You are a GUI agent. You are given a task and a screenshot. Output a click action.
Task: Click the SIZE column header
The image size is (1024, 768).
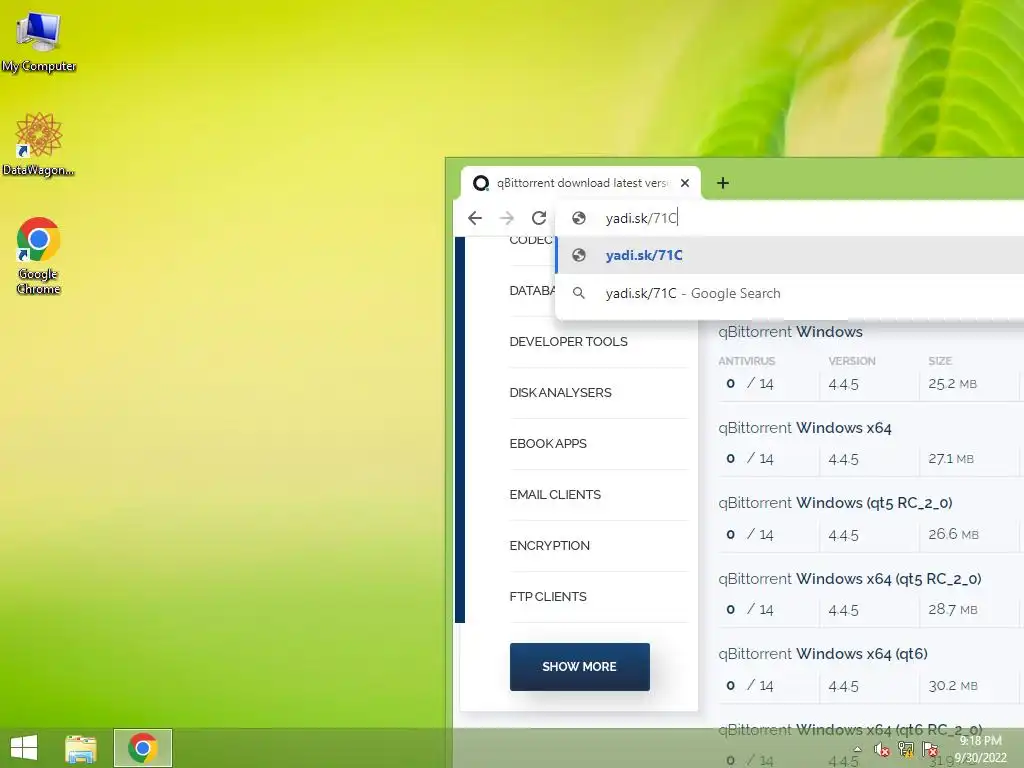pos(940,361)
